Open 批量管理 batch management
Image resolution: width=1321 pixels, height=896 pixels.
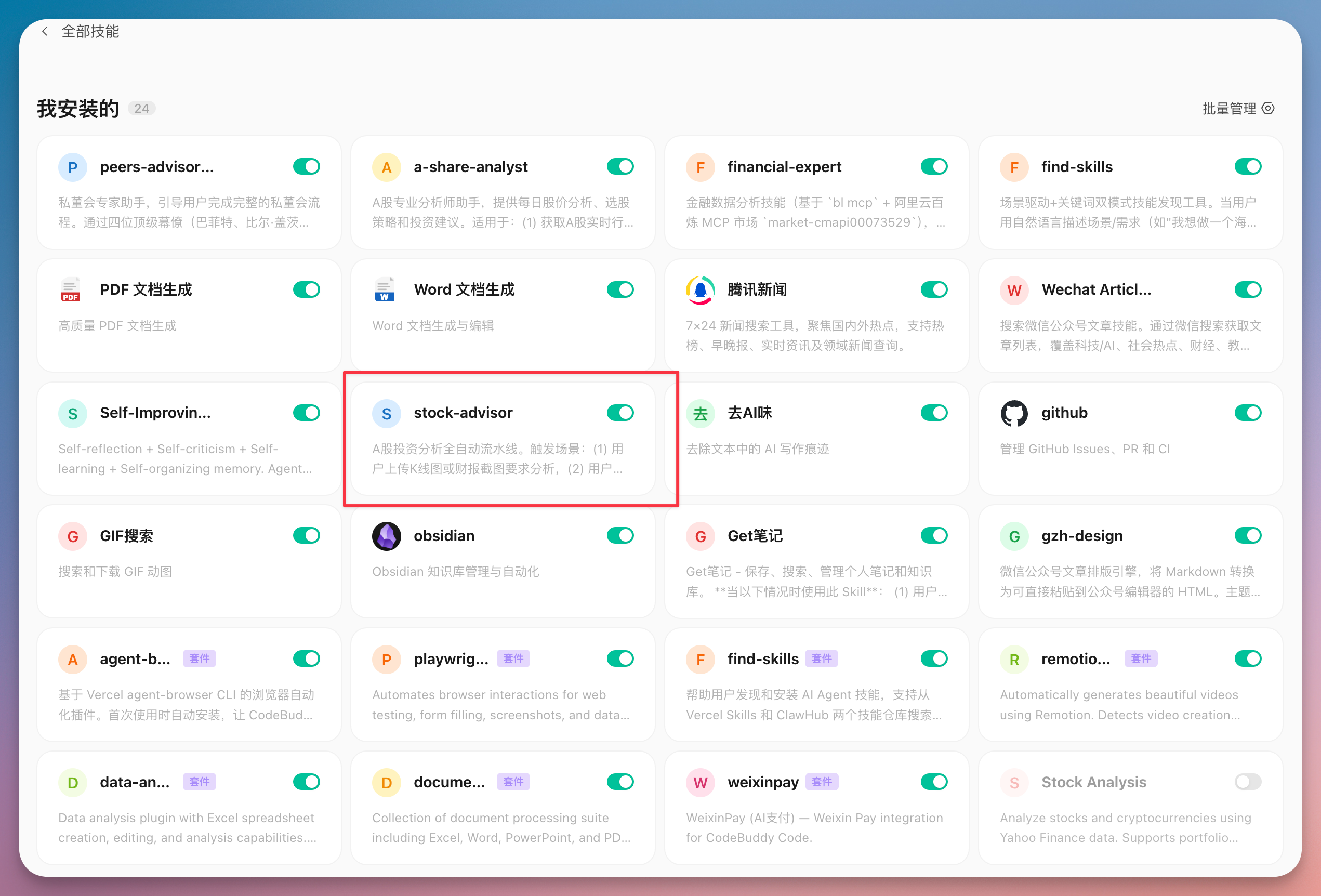click(1238, 109)
